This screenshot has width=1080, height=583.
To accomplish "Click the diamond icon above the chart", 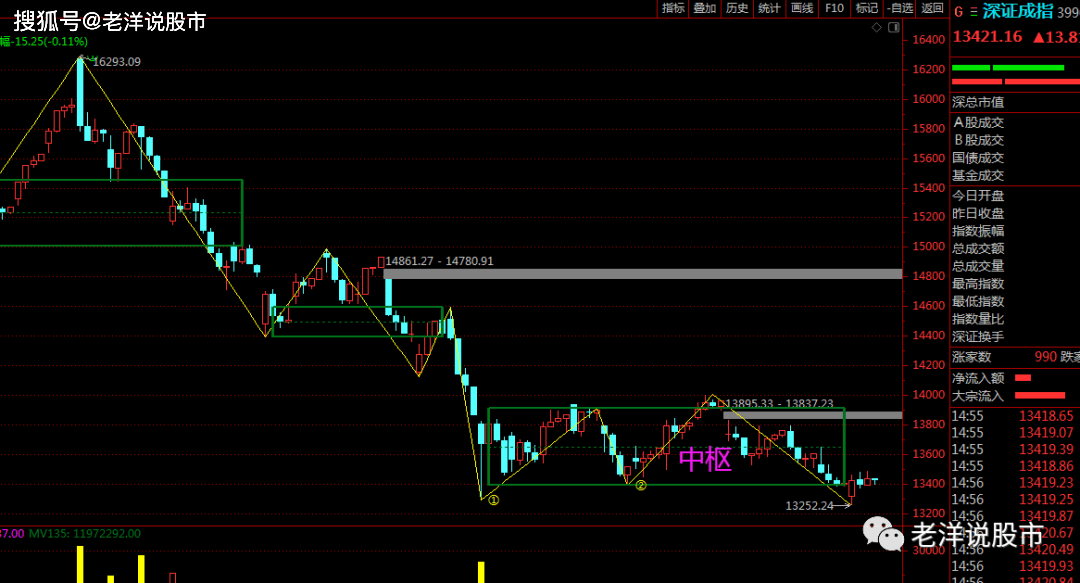I will 877,28.
